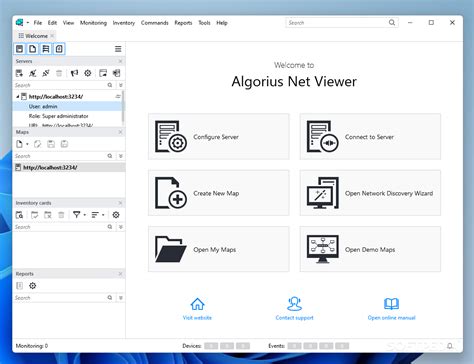
Task: Click the Maps panel search field
Action: tap(60, 156)
